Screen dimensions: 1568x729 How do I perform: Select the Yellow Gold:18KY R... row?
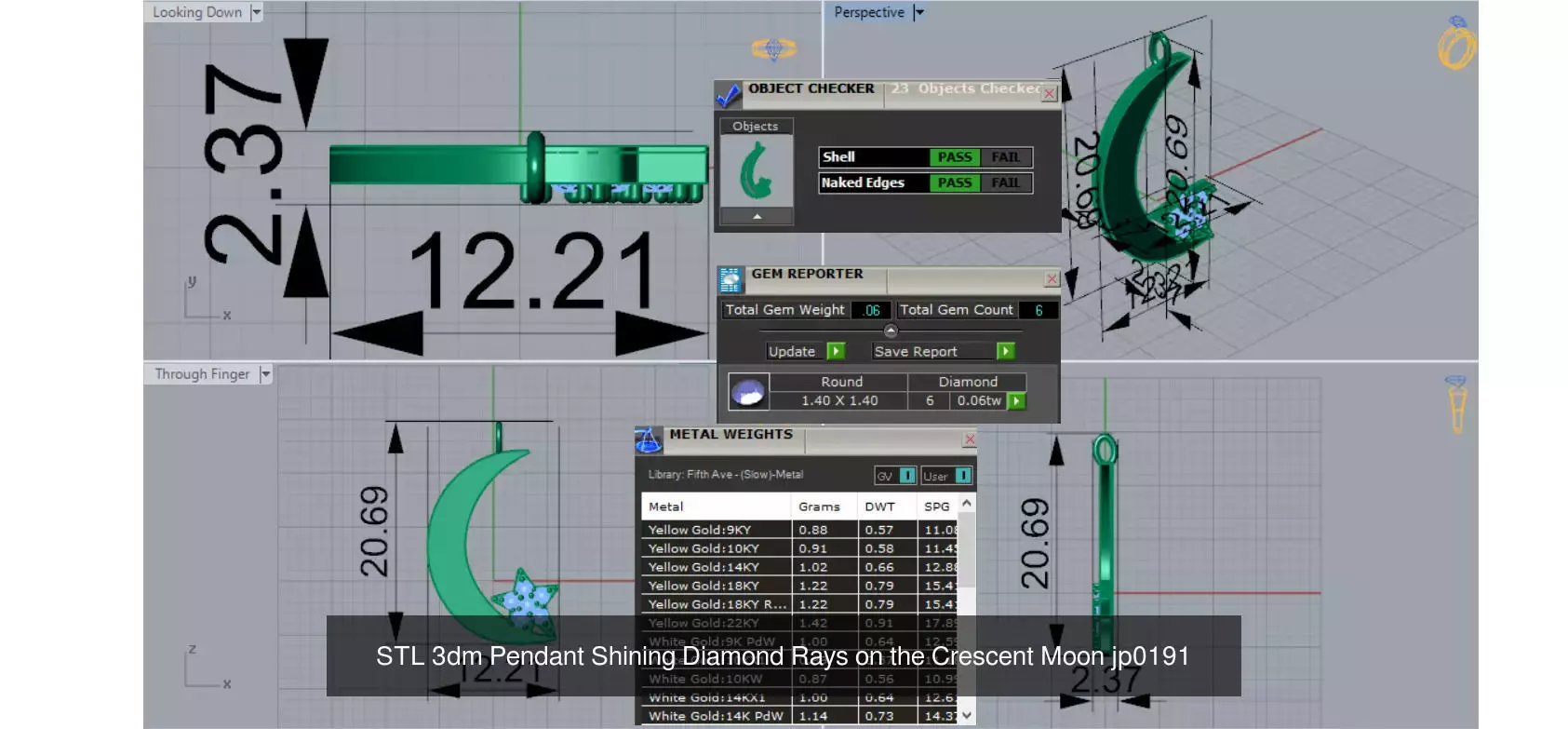[800, 604]
